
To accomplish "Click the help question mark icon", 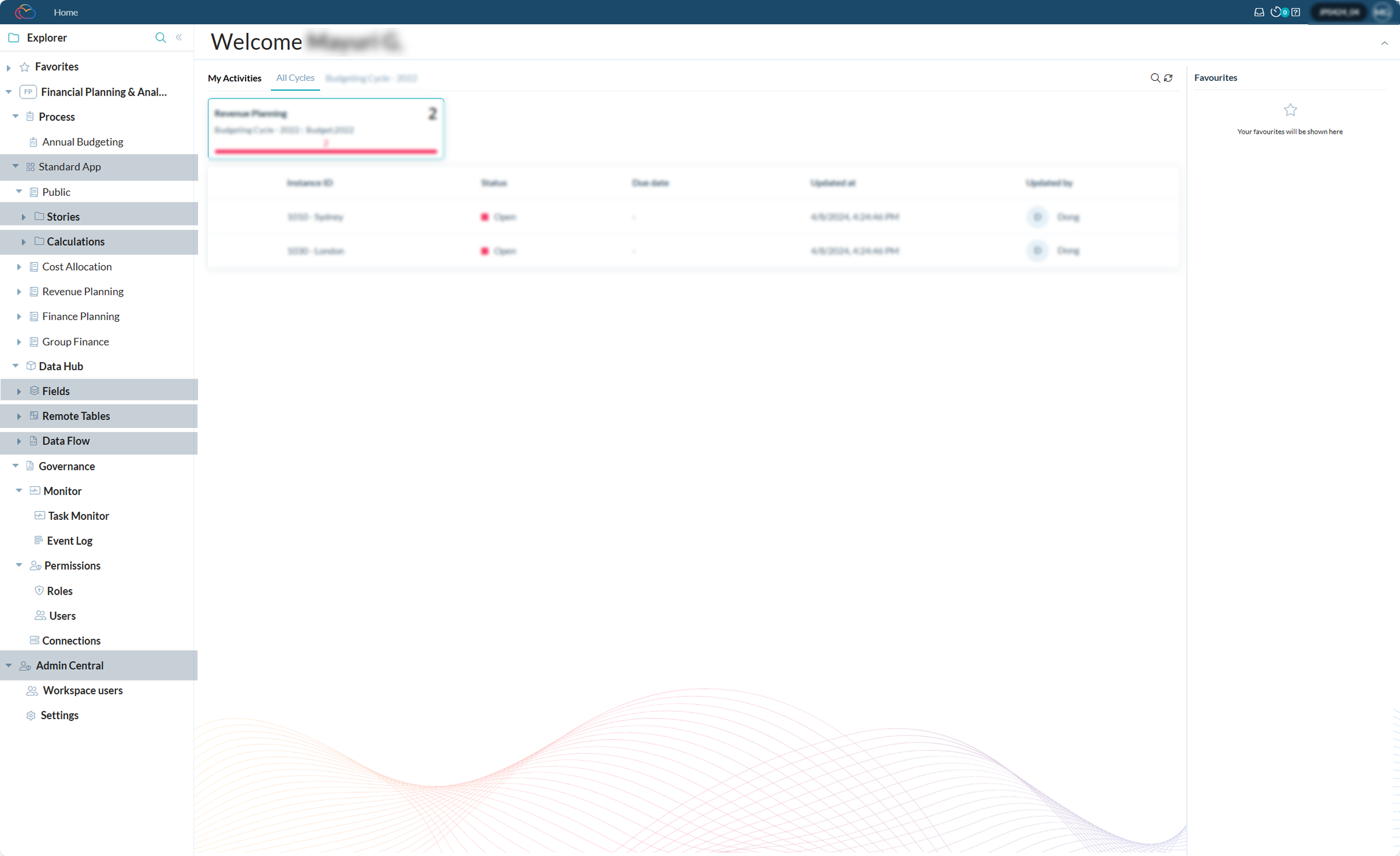I will tap(1296, 12).
